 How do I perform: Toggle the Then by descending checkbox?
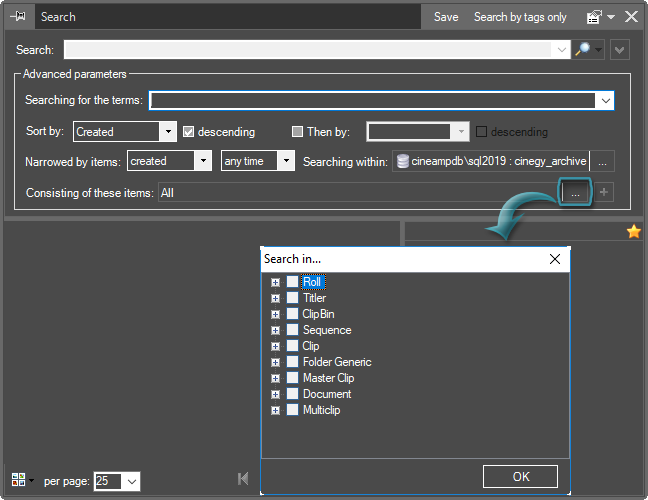click(x=481, y=131)
